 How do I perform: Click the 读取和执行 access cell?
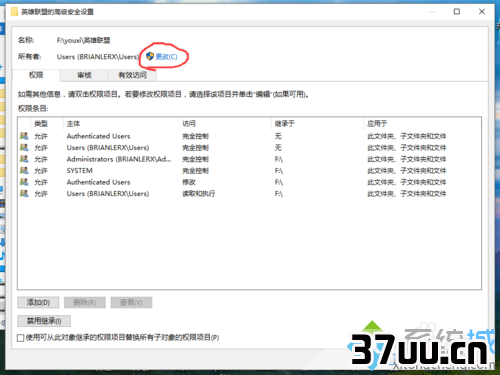point(199,194)
